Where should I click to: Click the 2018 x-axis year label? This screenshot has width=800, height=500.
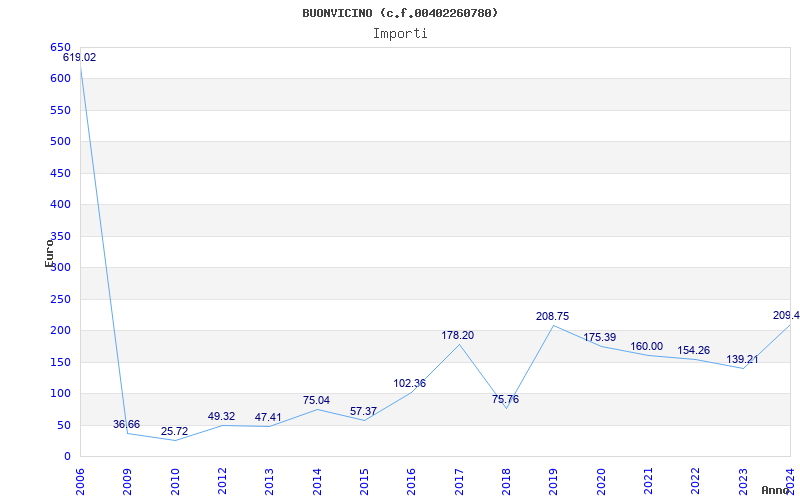[506, 482]
